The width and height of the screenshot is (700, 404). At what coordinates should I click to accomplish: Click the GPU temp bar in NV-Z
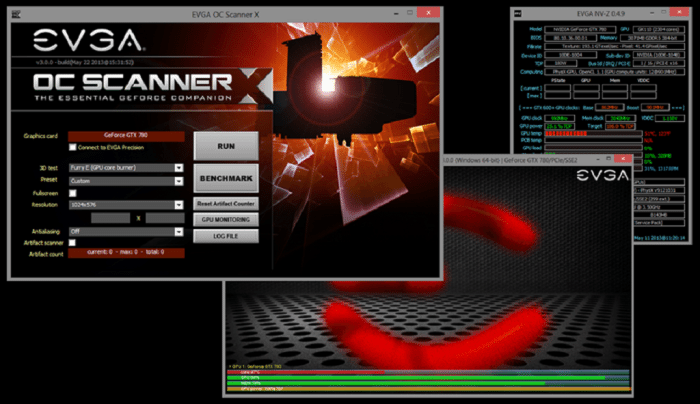point(593,133)
